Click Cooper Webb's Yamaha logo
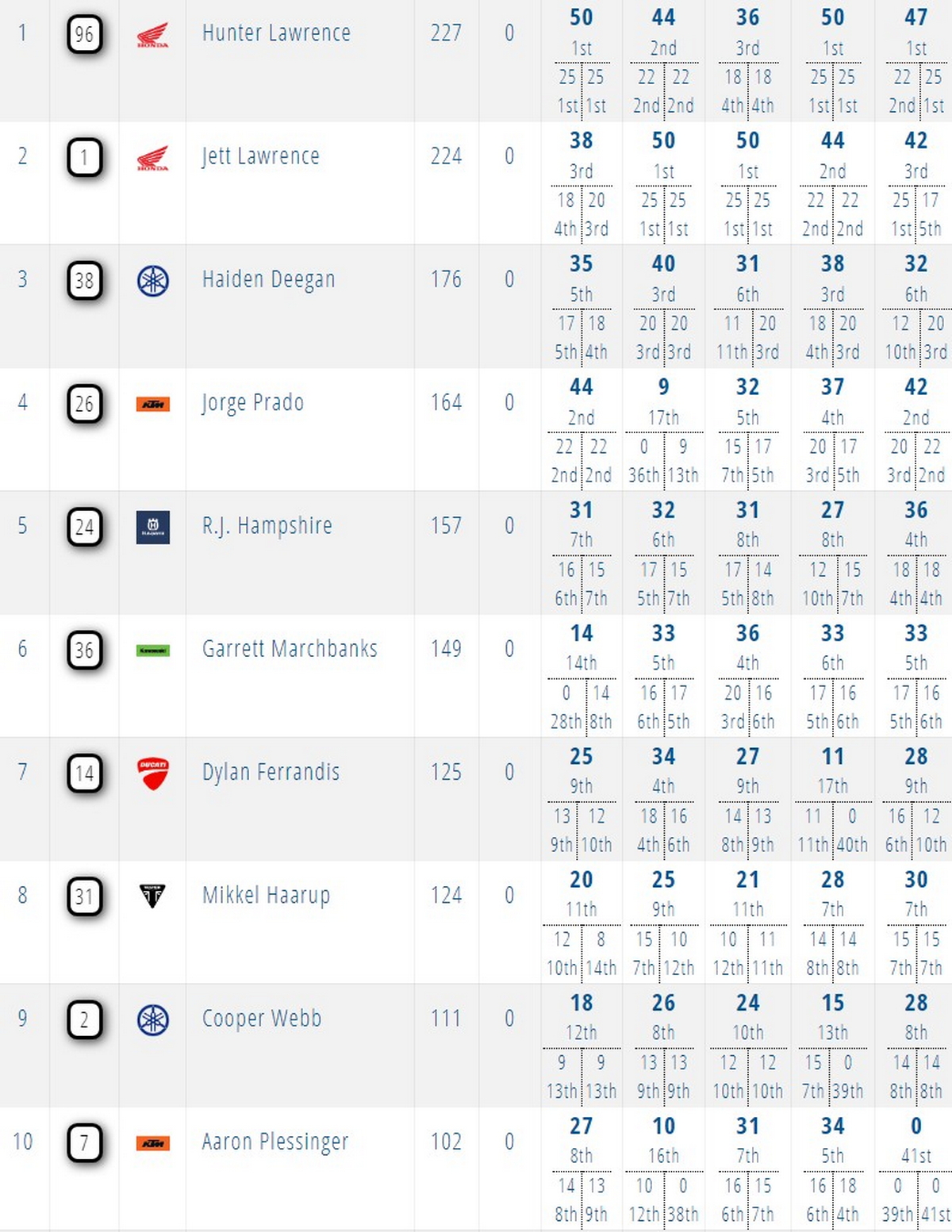The width and height of the screenshot is (952, 1232). point(152,1019)
